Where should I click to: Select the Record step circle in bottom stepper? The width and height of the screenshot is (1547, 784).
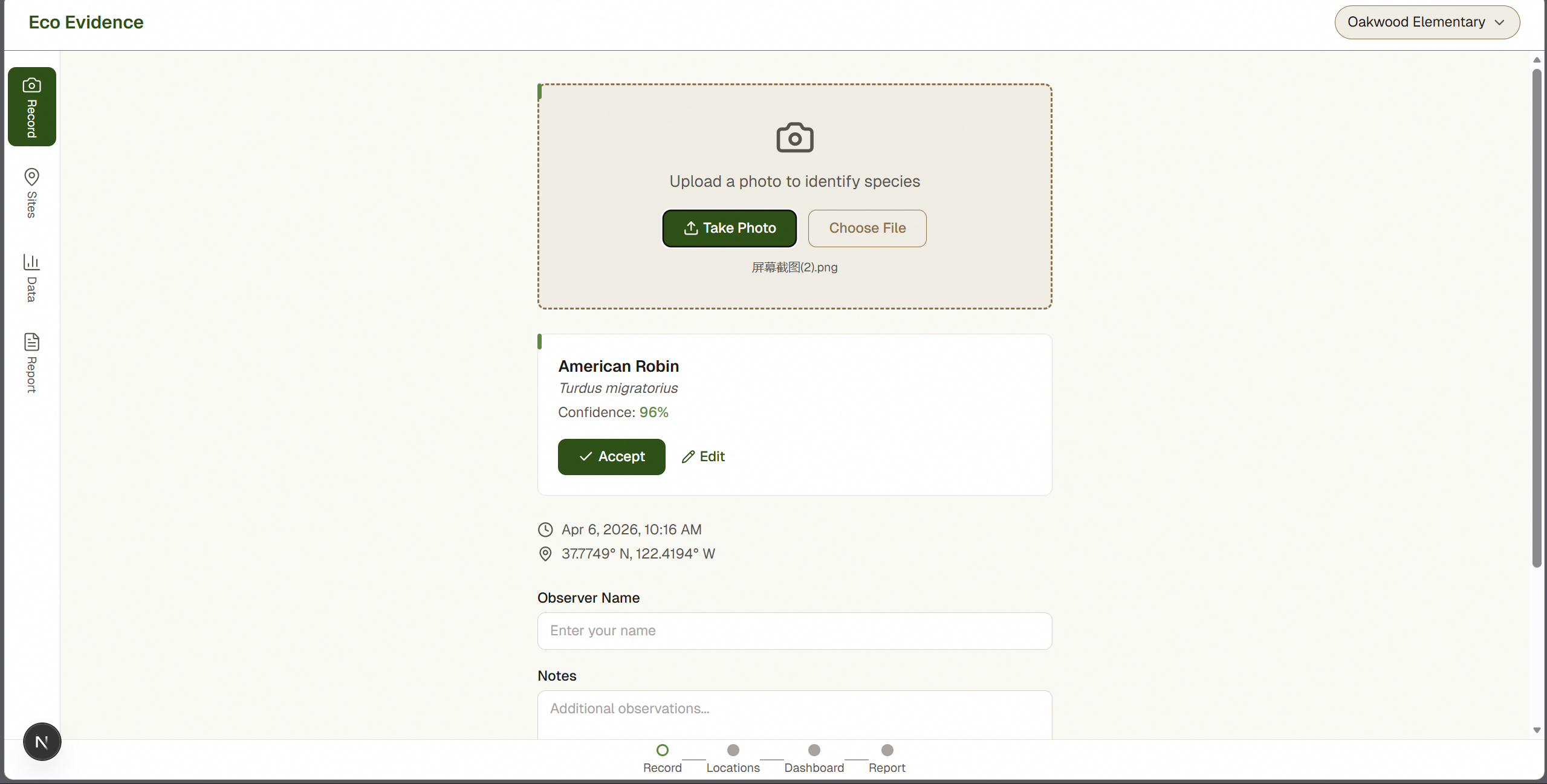tap(662, 750)
